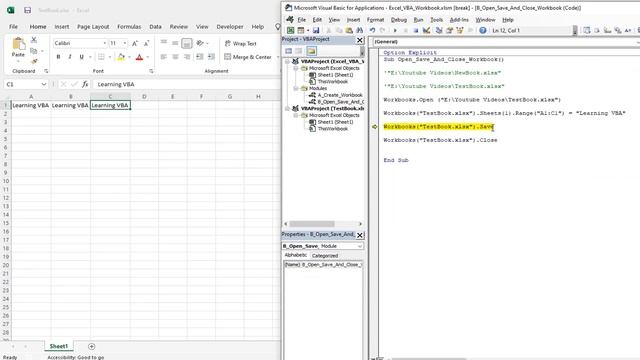Open the Font Color dropdown arrow
Screen dimensions: 640x360
pyautogui.click(x=147, y=57)
